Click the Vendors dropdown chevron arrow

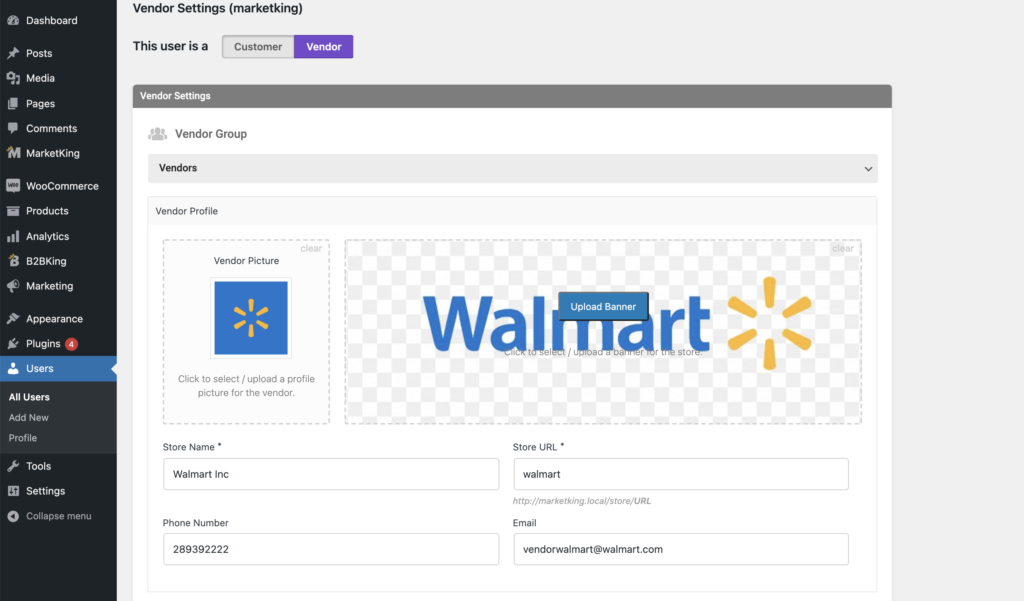[868, 169]
